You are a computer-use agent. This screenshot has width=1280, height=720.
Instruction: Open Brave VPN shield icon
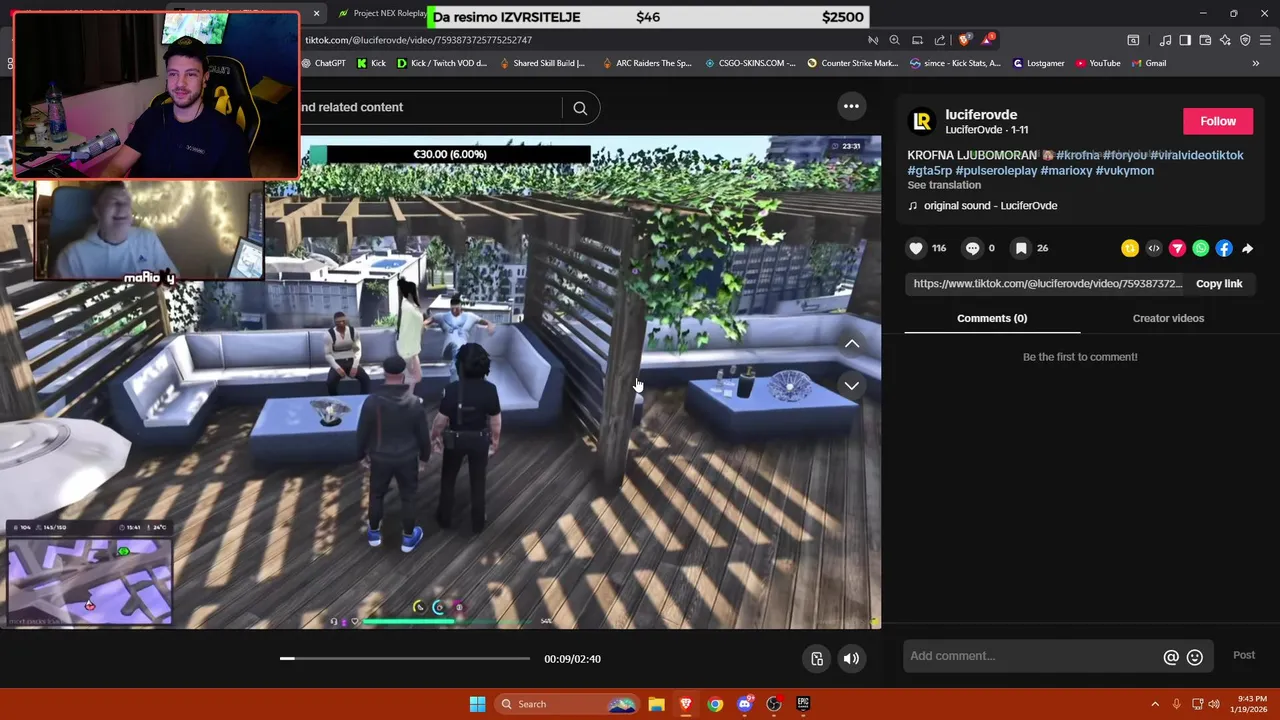click(1245, 40)
